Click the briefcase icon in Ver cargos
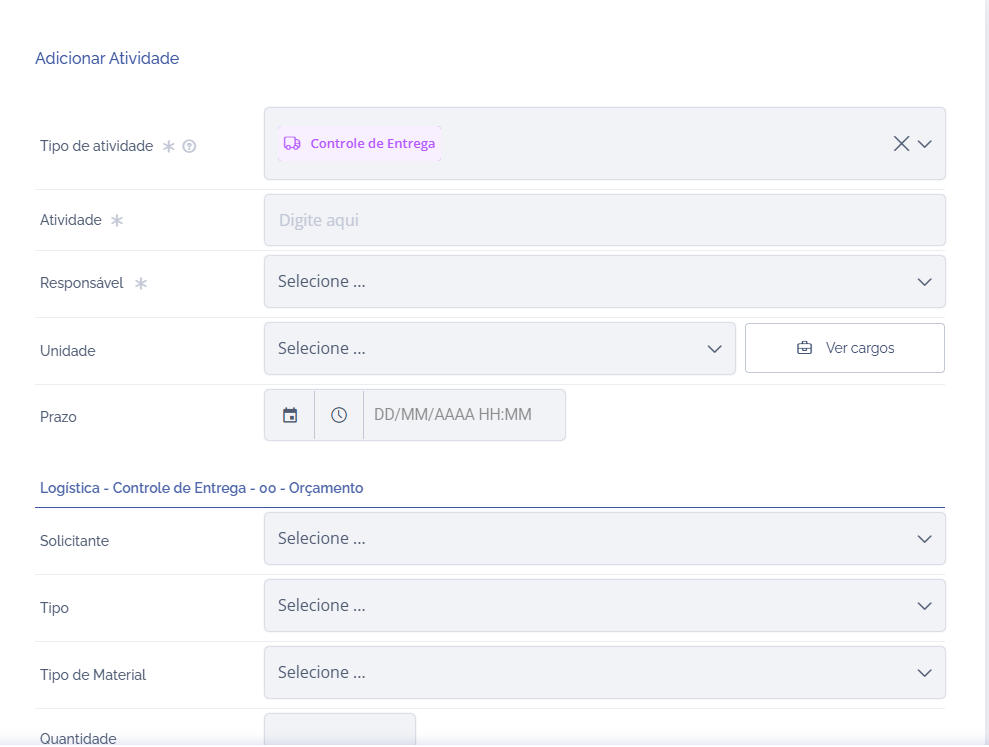Image resolution: width=989 pixels, height=747 pixels. click(804, 348)
